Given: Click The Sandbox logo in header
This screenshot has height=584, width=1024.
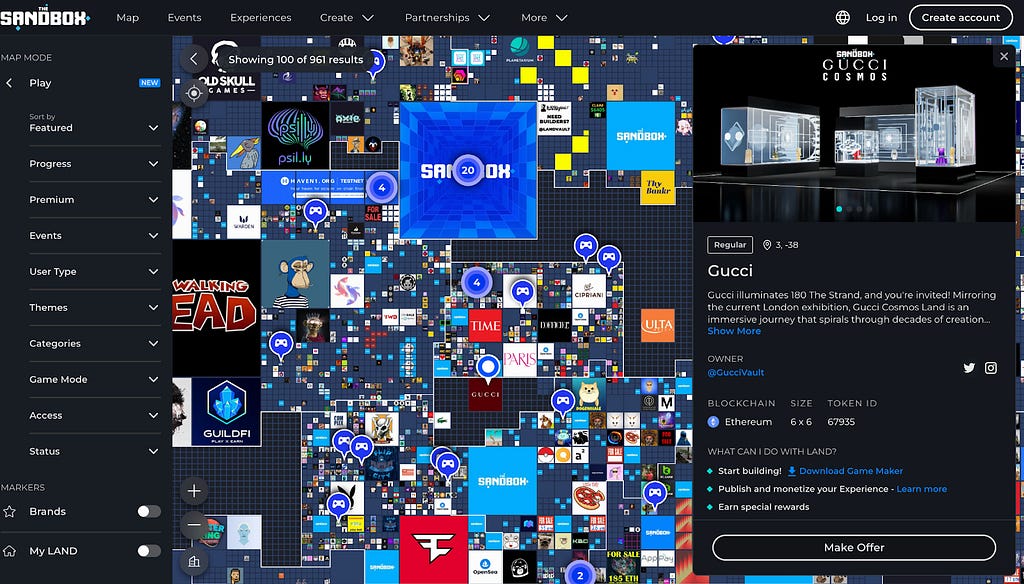Looking at the screenshot, I should point(44,17).
